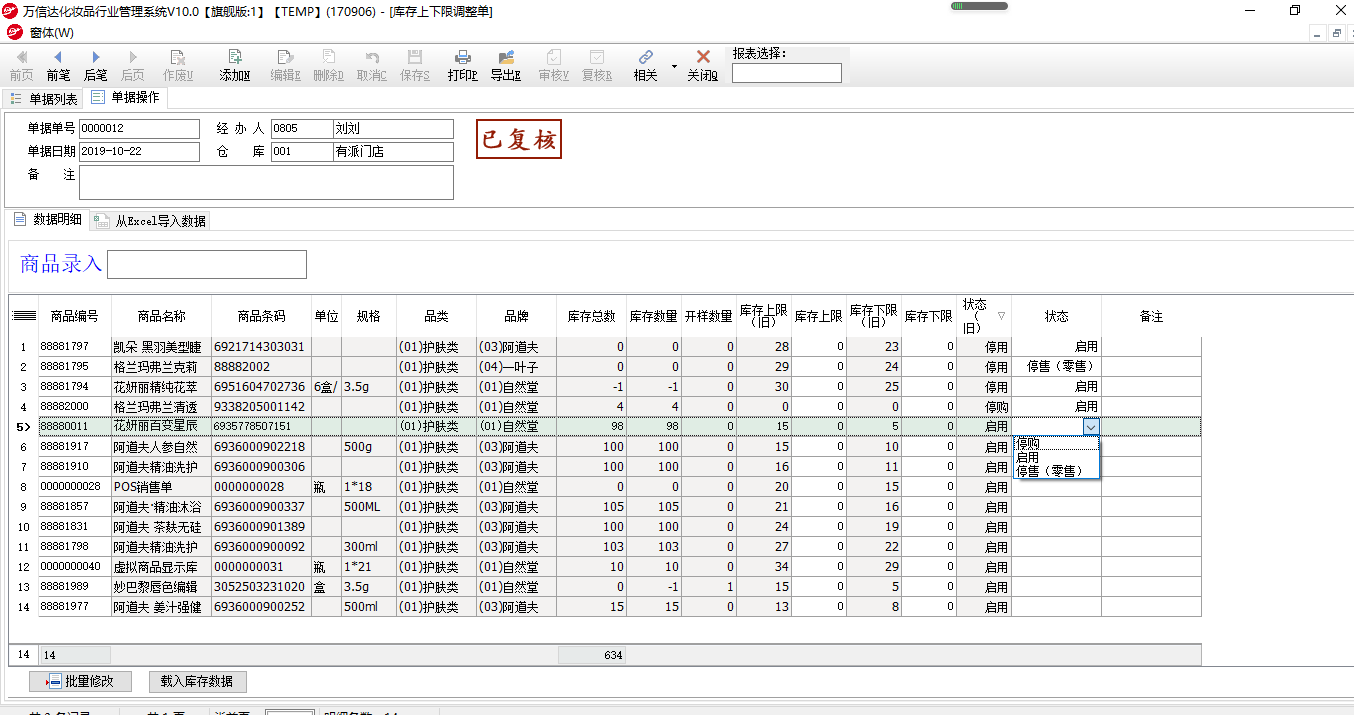Switch to the 单据操作 tab

click(x=126, y=98)
